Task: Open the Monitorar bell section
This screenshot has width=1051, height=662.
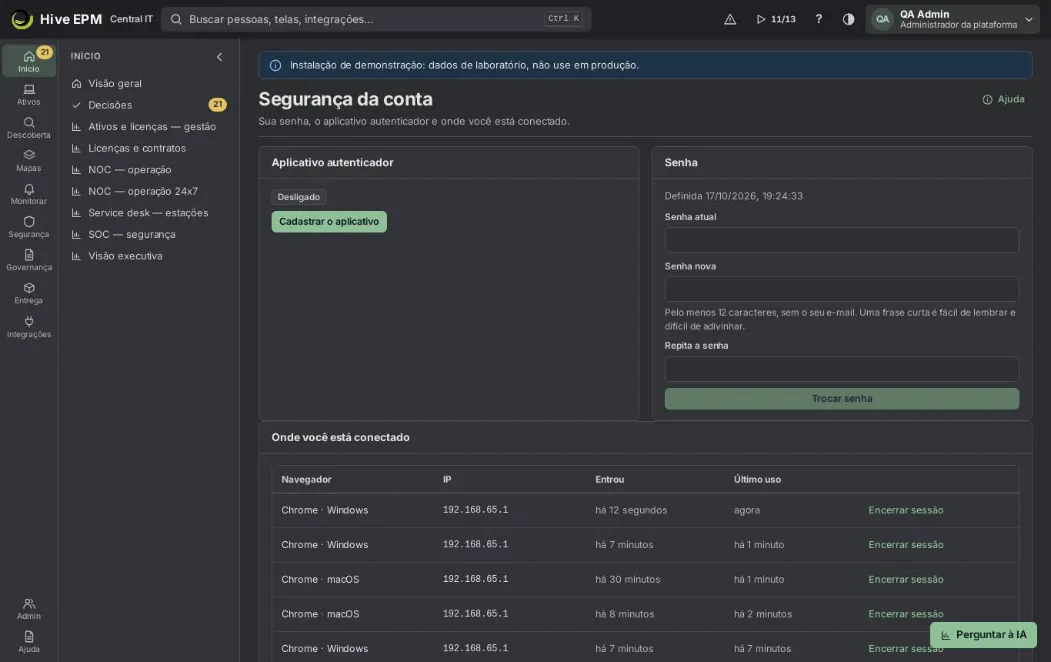Action: pos(29,194)
